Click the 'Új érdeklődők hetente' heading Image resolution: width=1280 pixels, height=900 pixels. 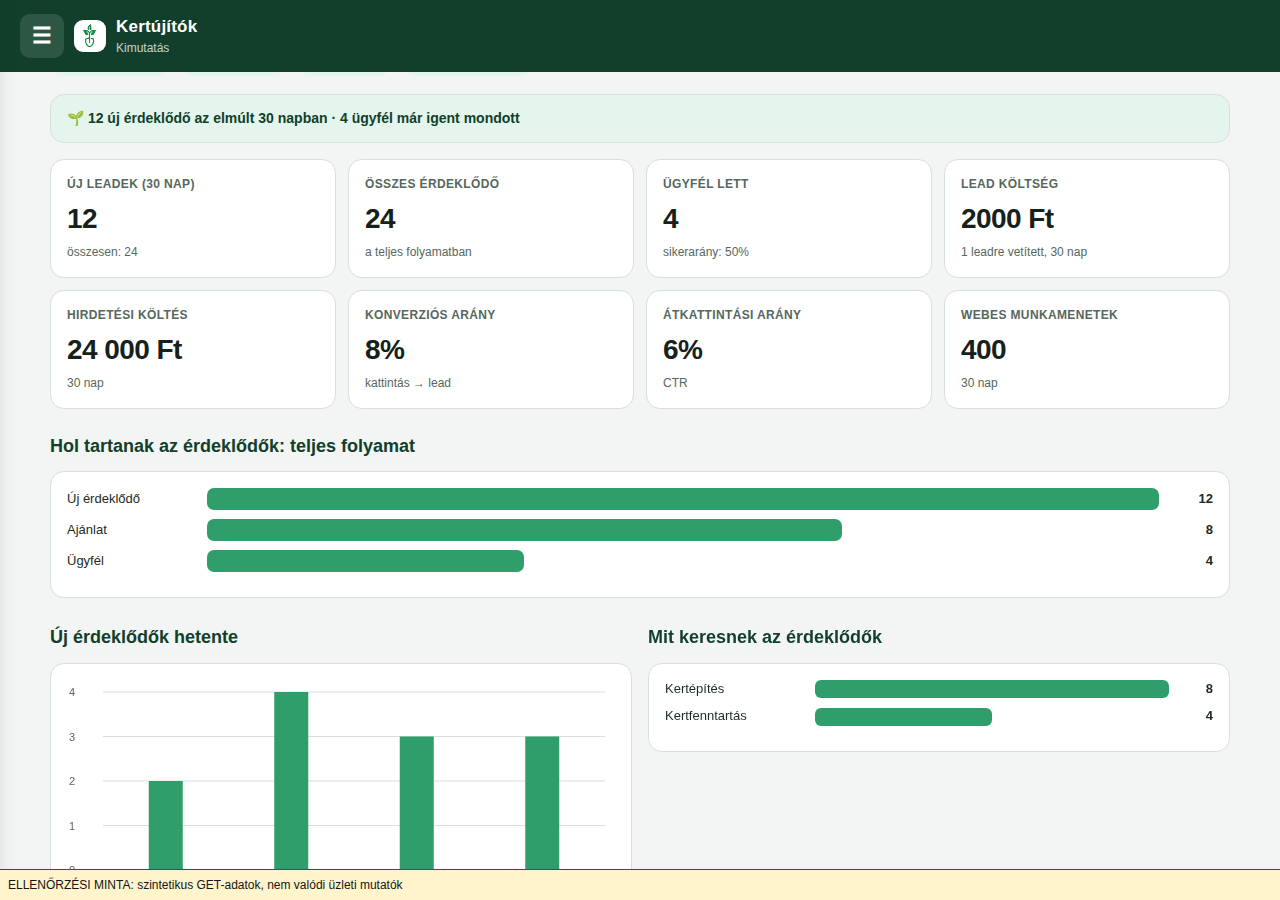click(x=144, y=637)
